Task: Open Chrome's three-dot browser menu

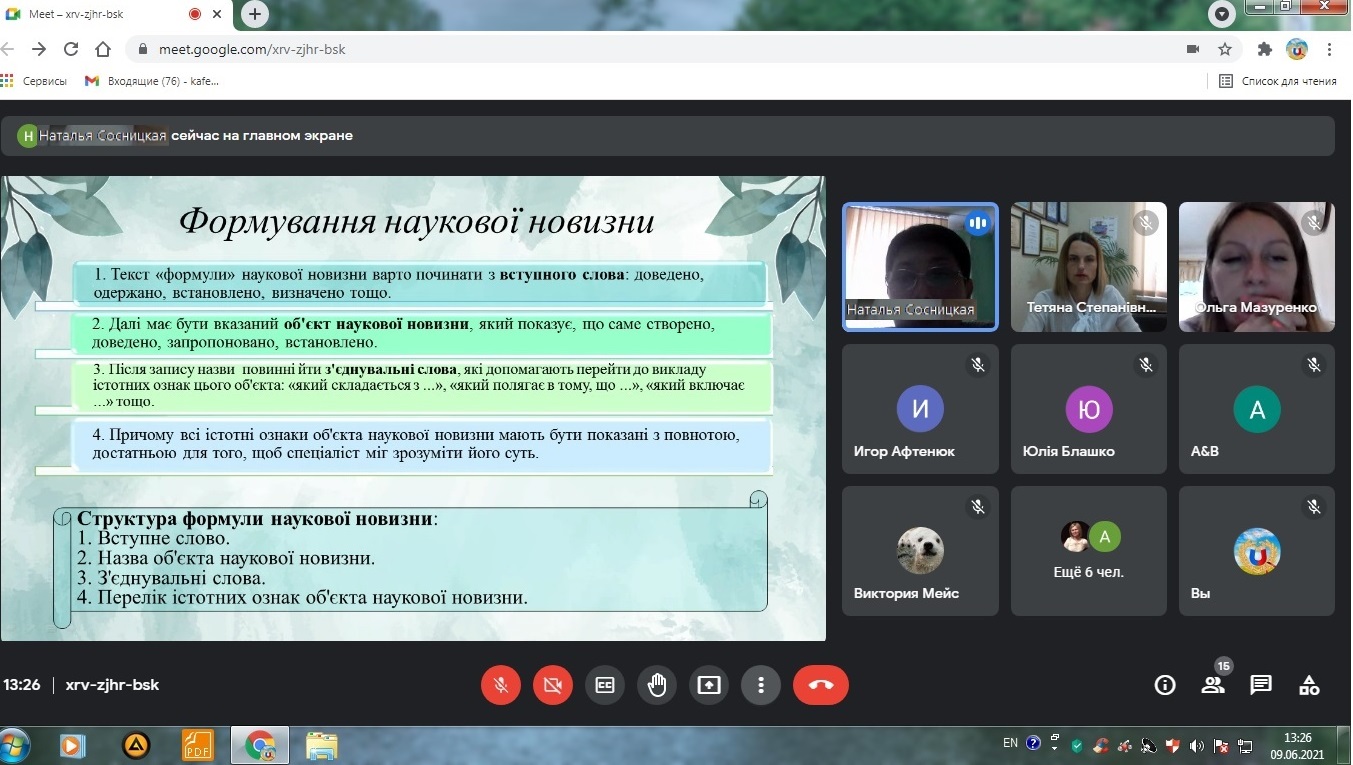Action: (1329, 49)
